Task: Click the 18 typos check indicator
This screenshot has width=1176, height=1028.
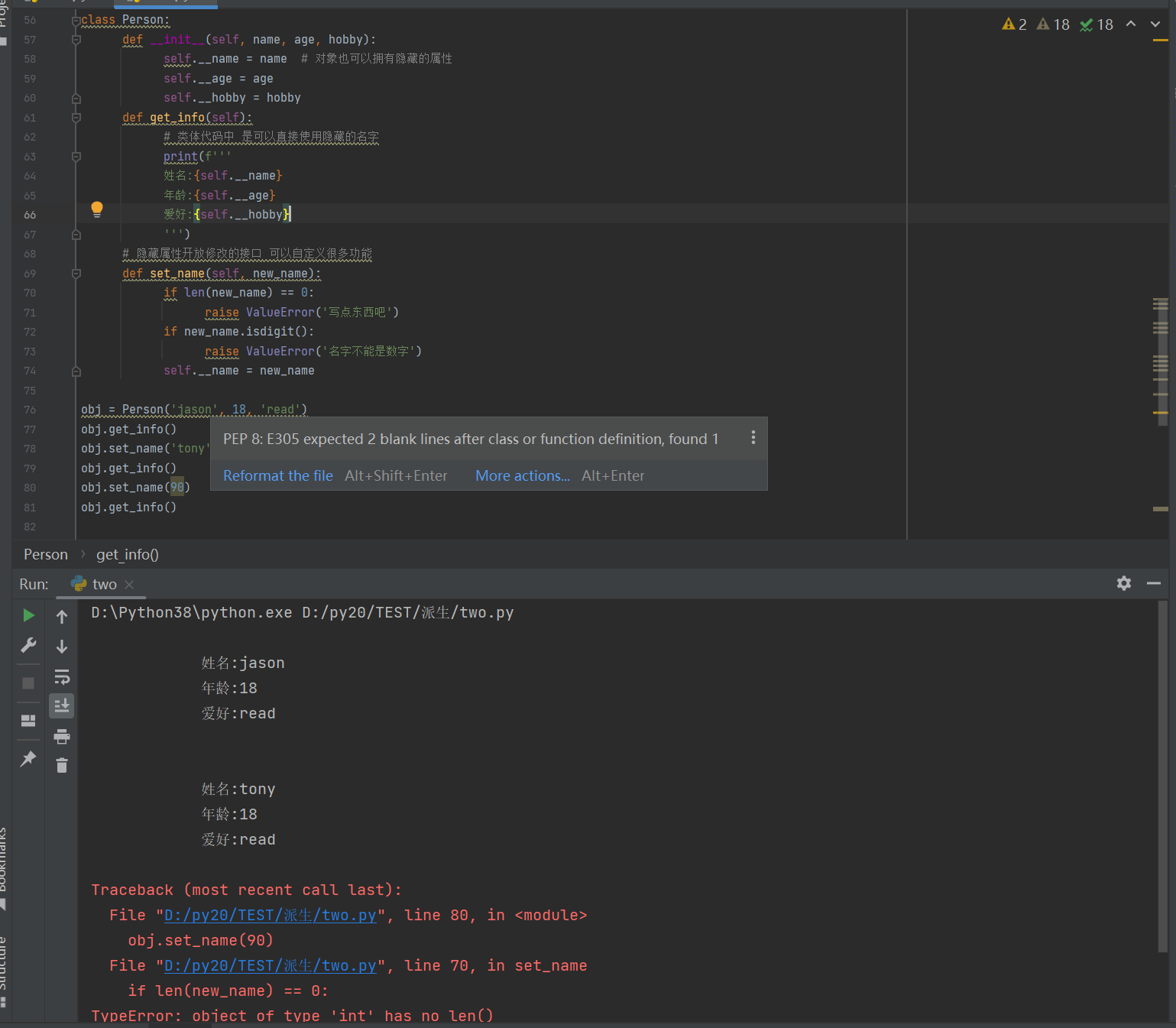Action: (1097, 24)
